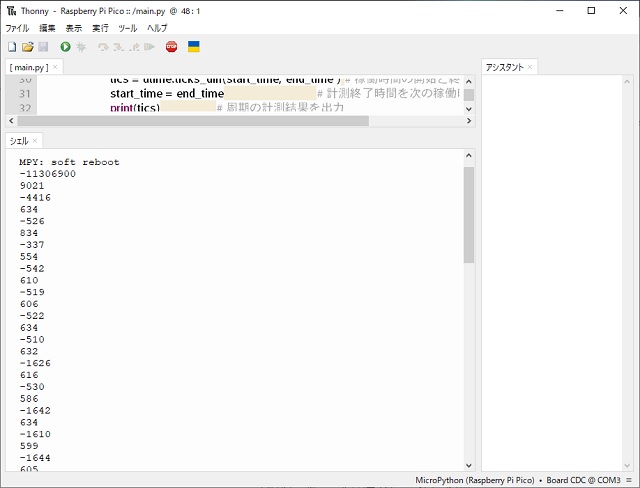The width and height of the screenshot is (640, 488).
Task: Click the save floppy disk icon
Action: pos(43,47)
